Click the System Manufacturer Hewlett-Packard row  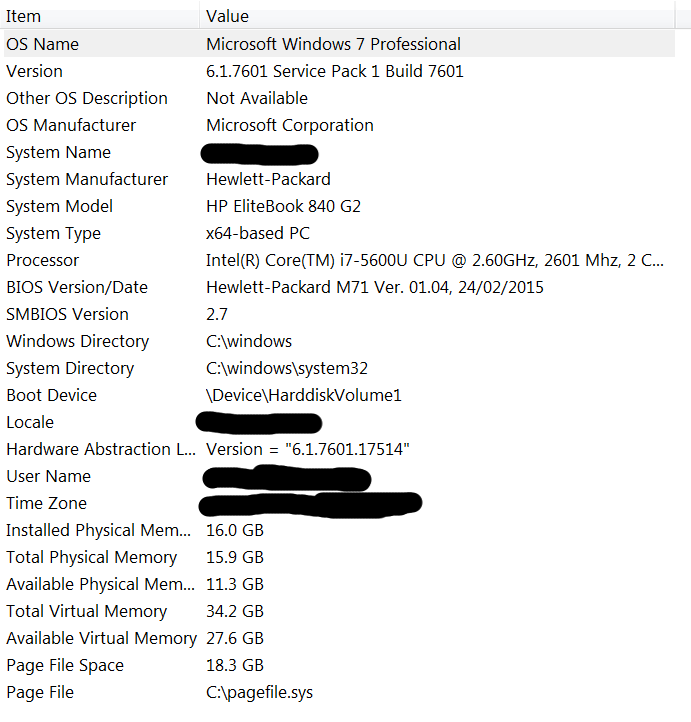coord(267,179)
